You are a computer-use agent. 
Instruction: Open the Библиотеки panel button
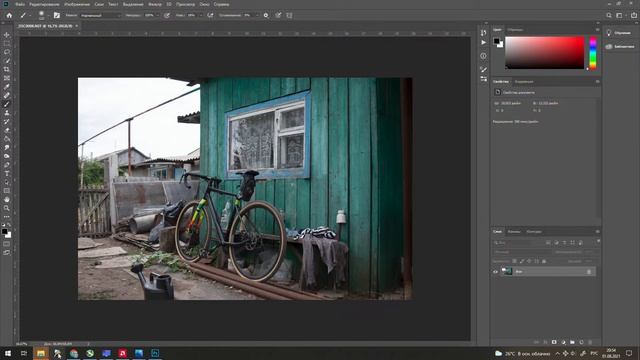(x=620, y=47)
